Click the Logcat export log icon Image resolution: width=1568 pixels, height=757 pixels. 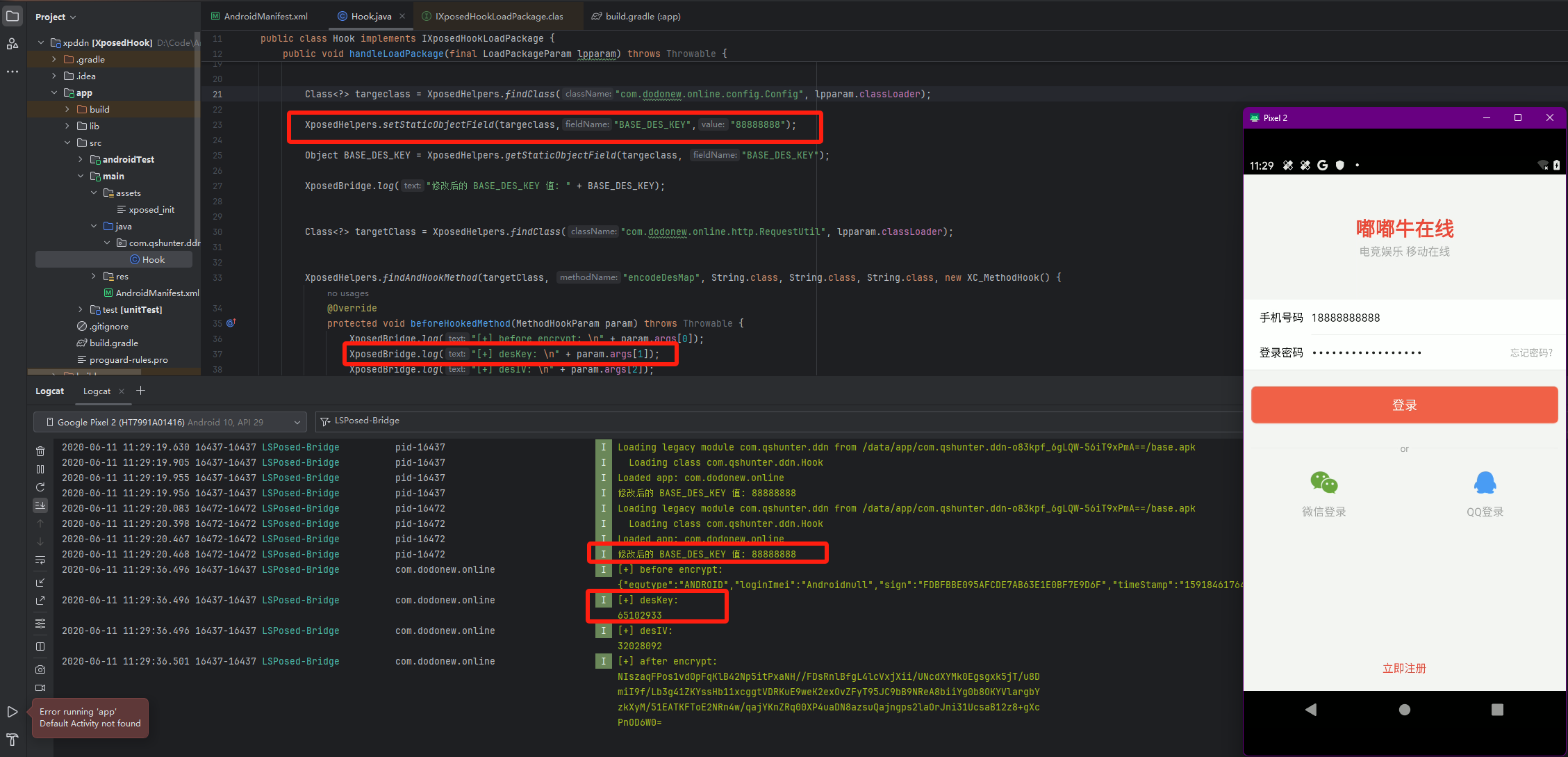[x=40, y=601]
